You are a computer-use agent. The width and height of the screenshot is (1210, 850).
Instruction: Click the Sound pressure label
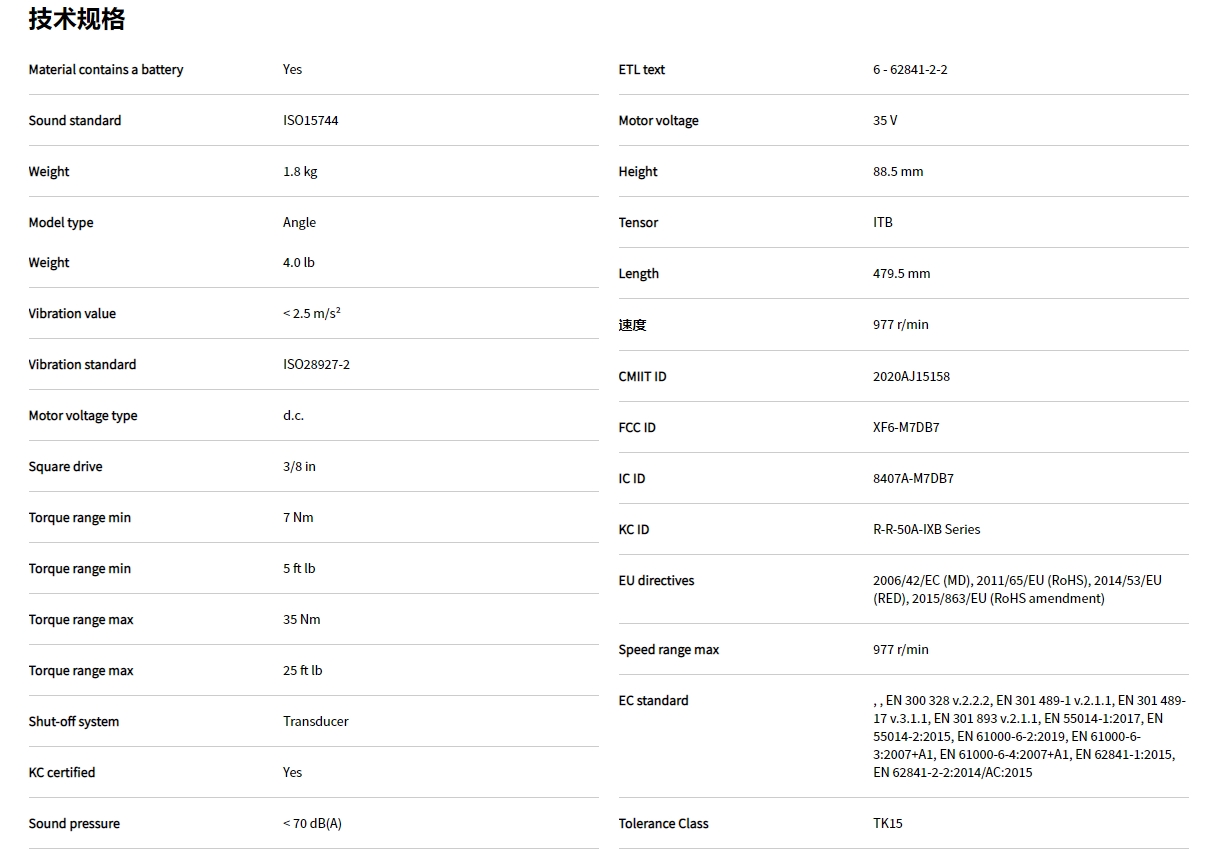(x=74, y=824)
